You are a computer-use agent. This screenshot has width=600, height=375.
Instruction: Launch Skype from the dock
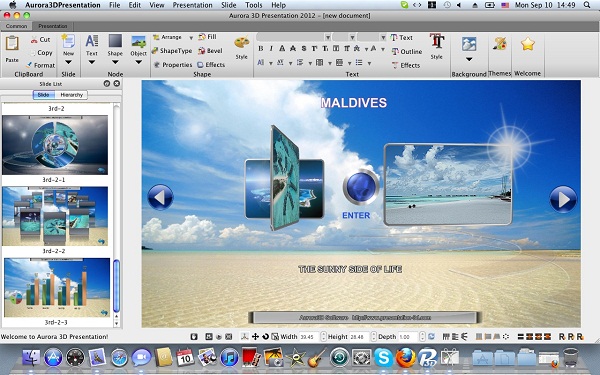(383, 357)
